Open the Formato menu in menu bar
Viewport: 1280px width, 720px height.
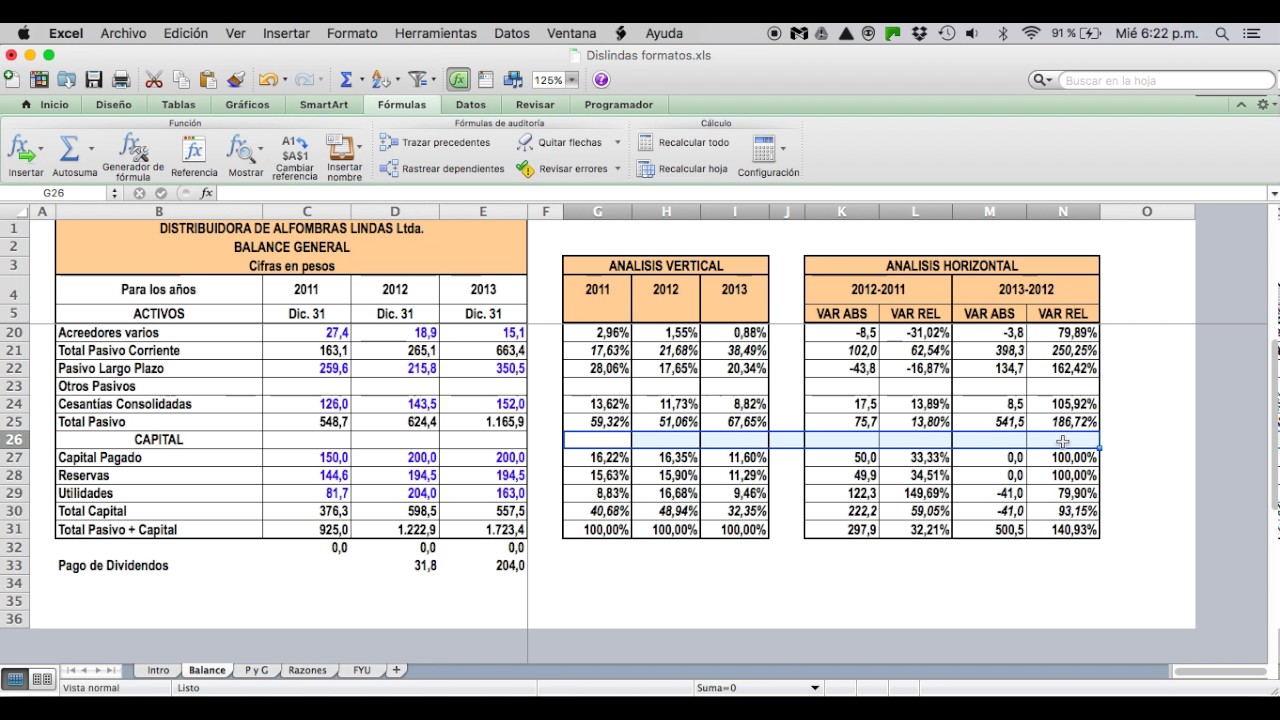click(352, 33)
